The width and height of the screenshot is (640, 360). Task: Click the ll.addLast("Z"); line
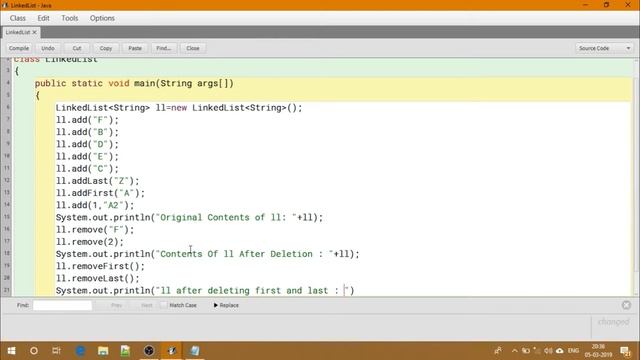98,181
